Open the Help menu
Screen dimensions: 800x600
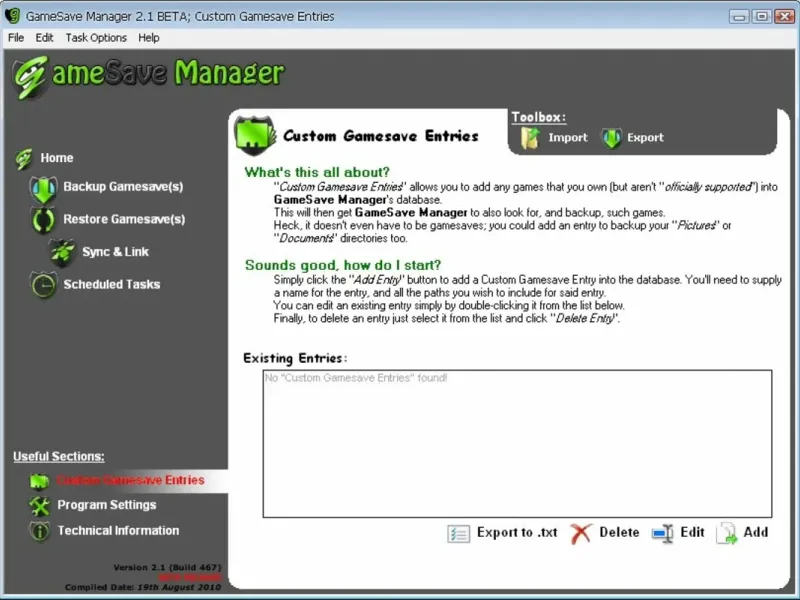(x=148, y=38)
